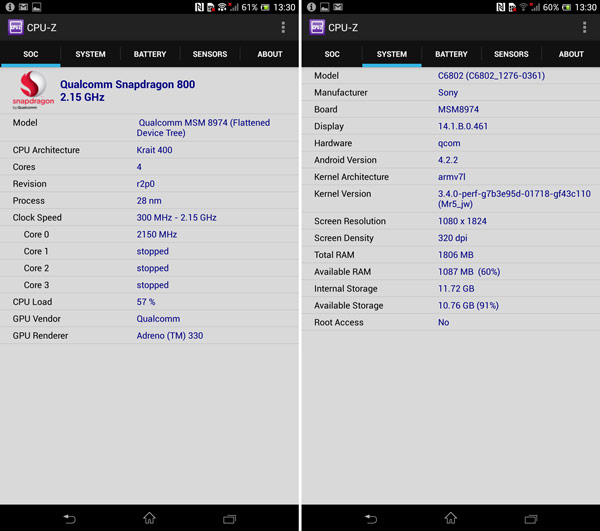This screenshot has width=600, height=531.
Task: Tap the '320 dpi' screen density value
Action: tap(453, 238)
